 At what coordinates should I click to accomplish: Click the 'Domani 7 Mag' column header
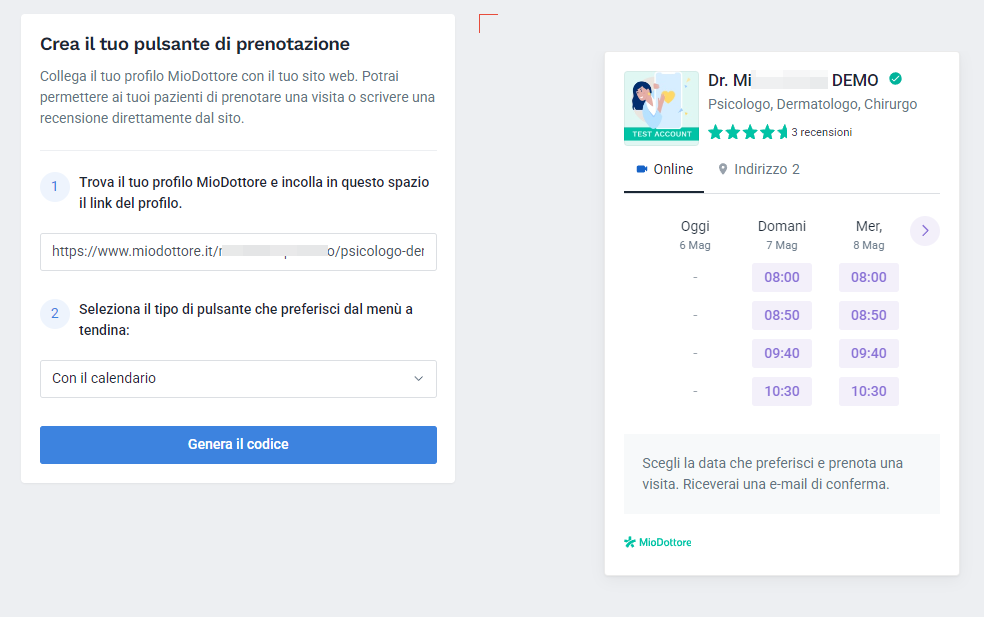tap(782, 235)
